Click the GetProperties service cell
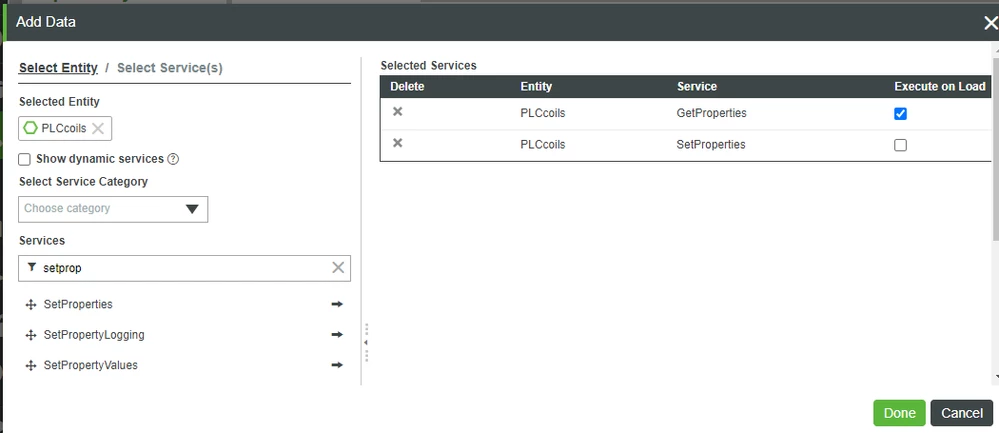Viewport: 999px width, 433px height. (x=711, y=113)
